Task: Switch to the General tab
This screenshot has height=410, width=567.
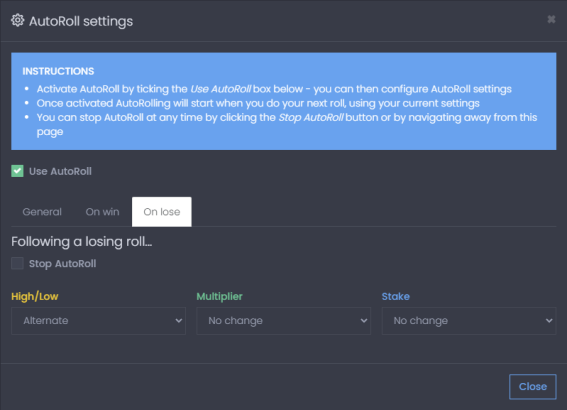Action: point(42,212)
